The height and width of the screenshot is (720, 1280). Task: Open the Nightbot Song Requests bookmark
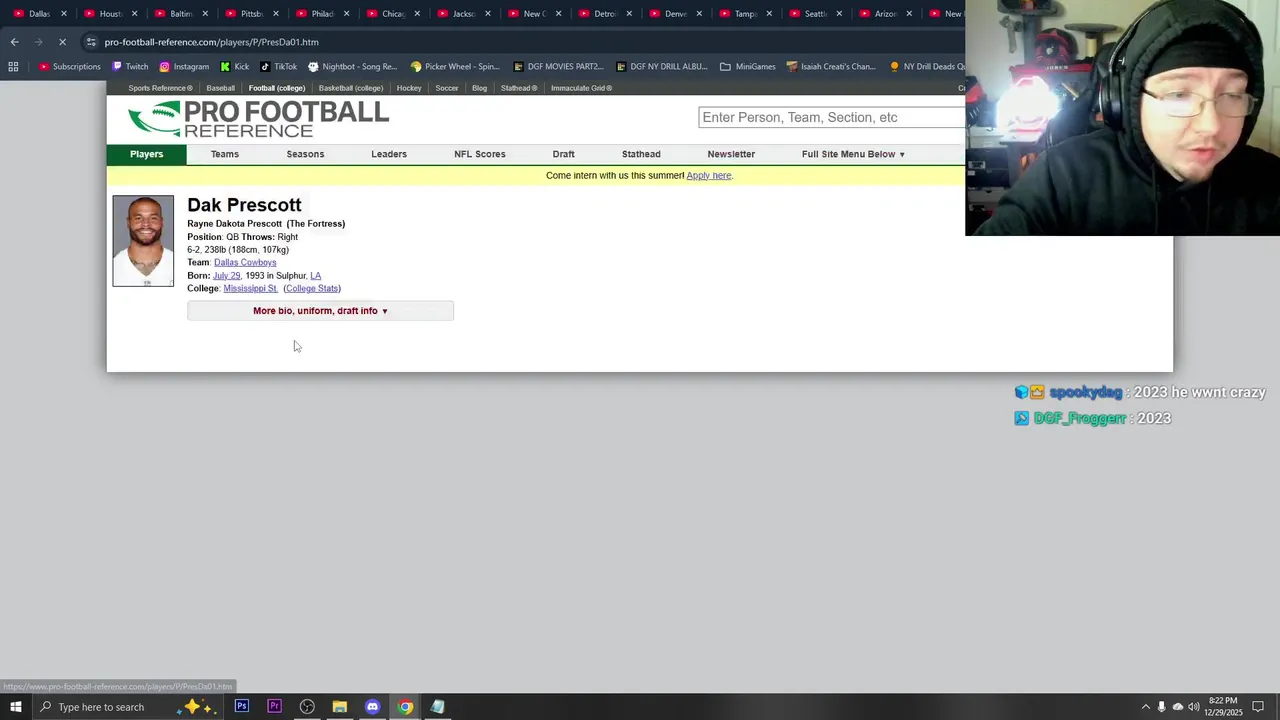coord(352,66)
